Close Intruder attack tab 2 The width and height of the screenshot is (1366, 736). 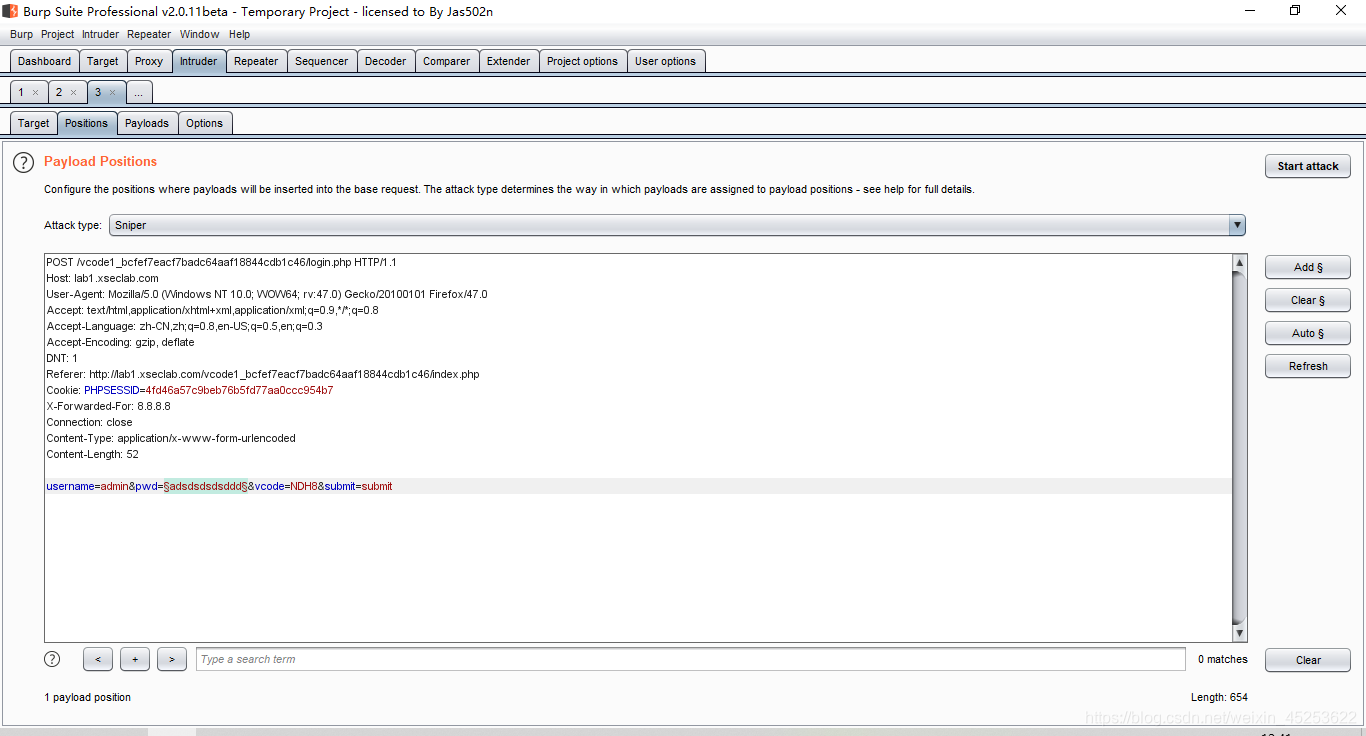click(73, 92)
